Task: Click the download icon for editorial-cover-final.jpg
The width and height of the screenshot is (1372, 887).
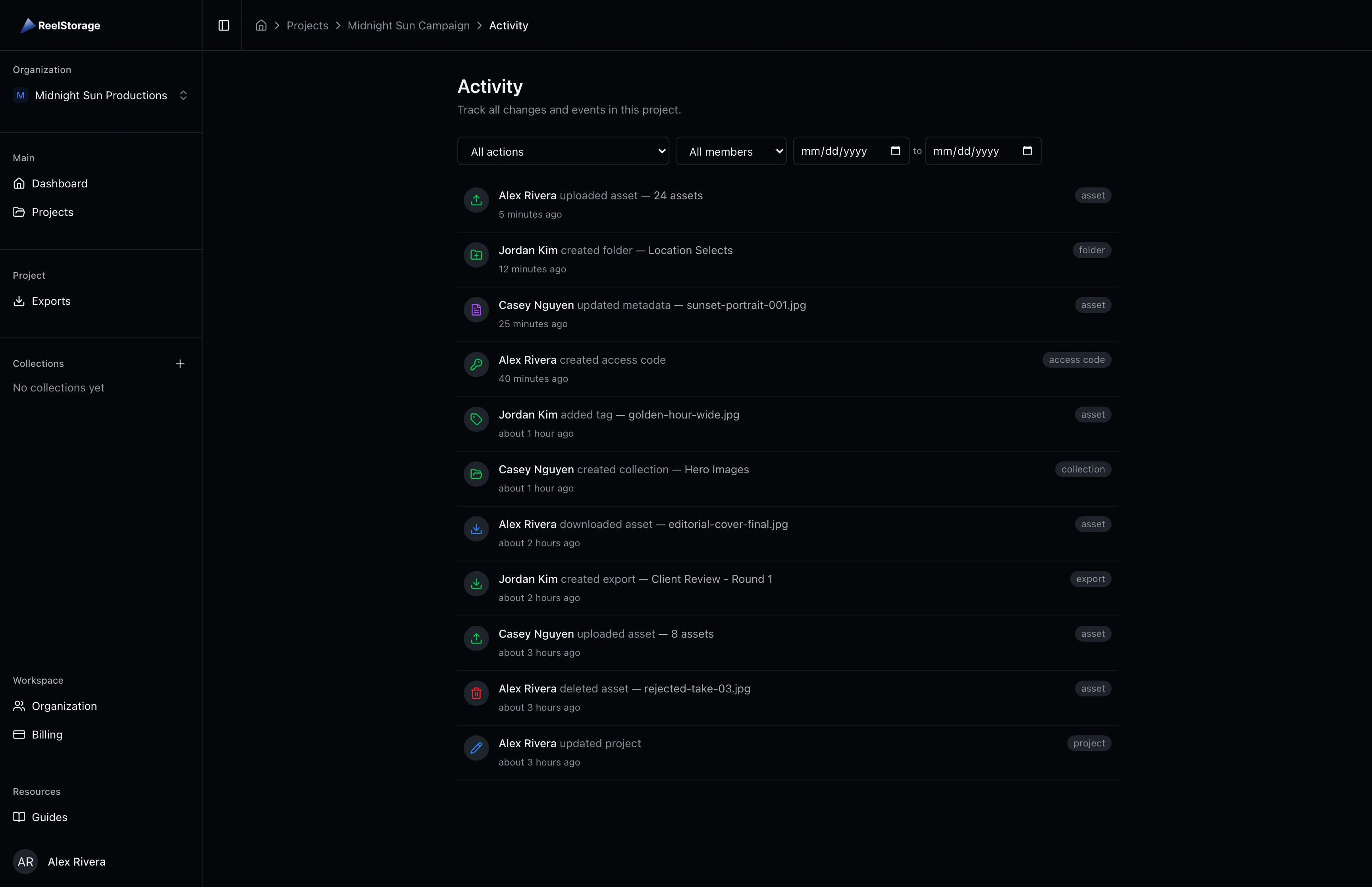Action: click(476, 529)
